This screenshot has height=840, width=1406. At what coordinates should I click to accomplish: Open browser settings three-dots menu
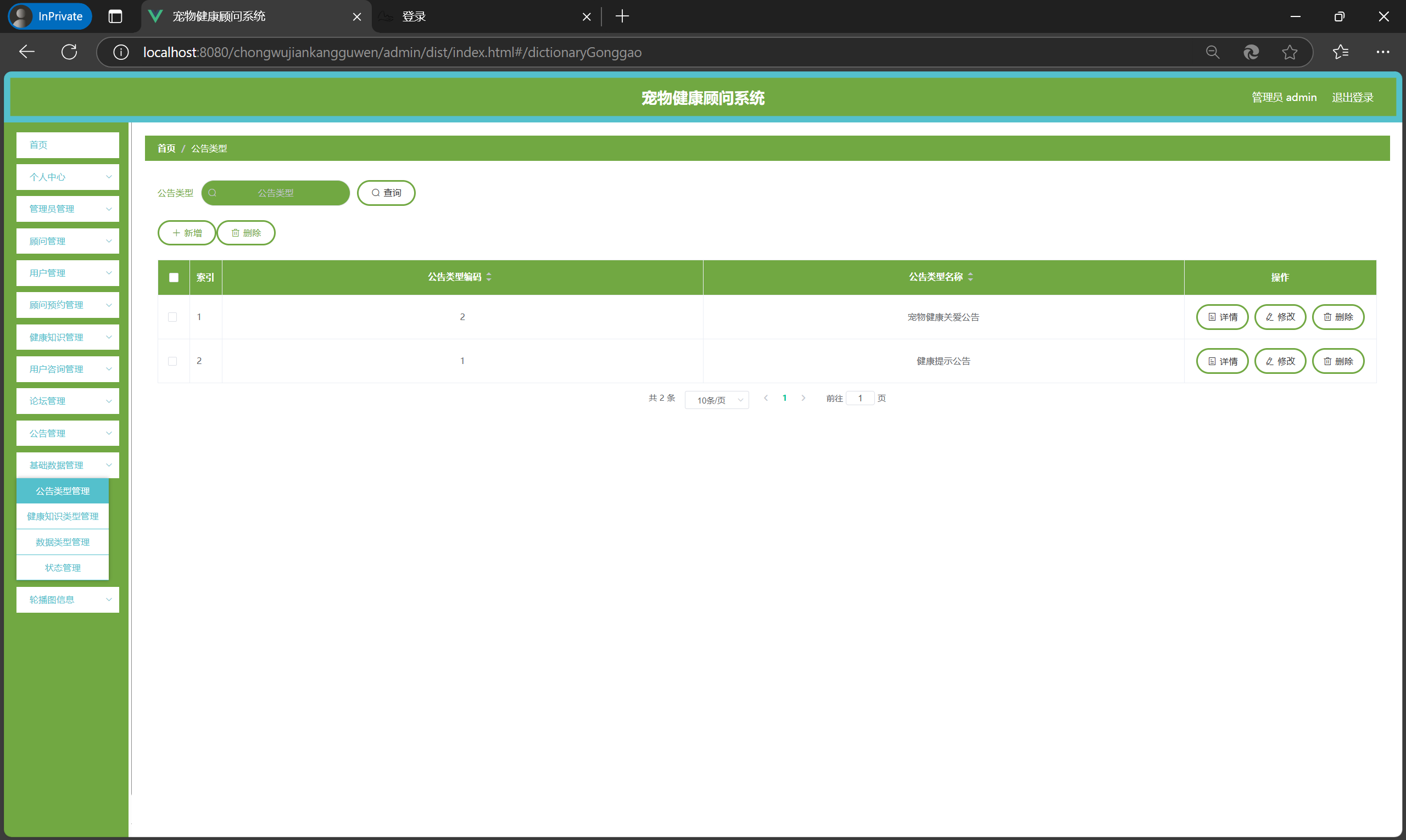pos(1382,52)
